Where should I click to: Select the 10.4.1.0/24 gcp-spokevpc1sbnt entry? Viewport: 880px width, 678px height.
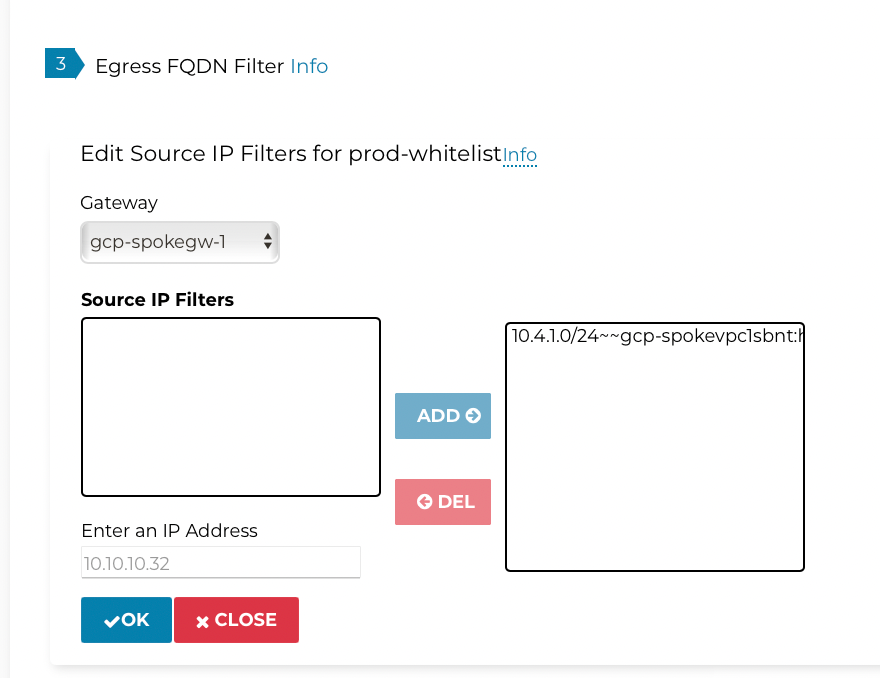click(x=655, y=337)
